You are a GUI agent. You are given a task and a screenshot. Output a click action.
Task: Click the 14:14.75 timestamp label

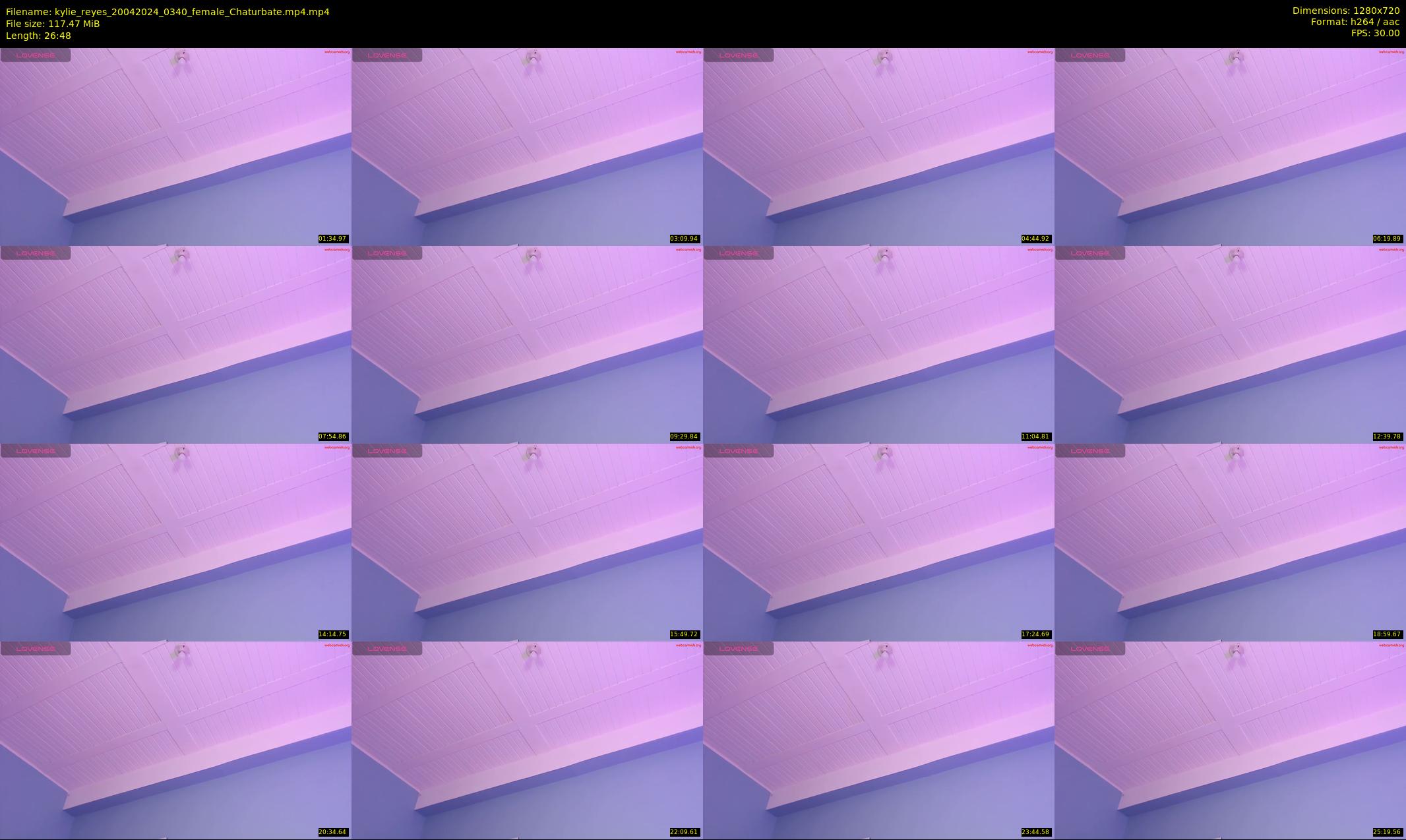tap(332, 634)
